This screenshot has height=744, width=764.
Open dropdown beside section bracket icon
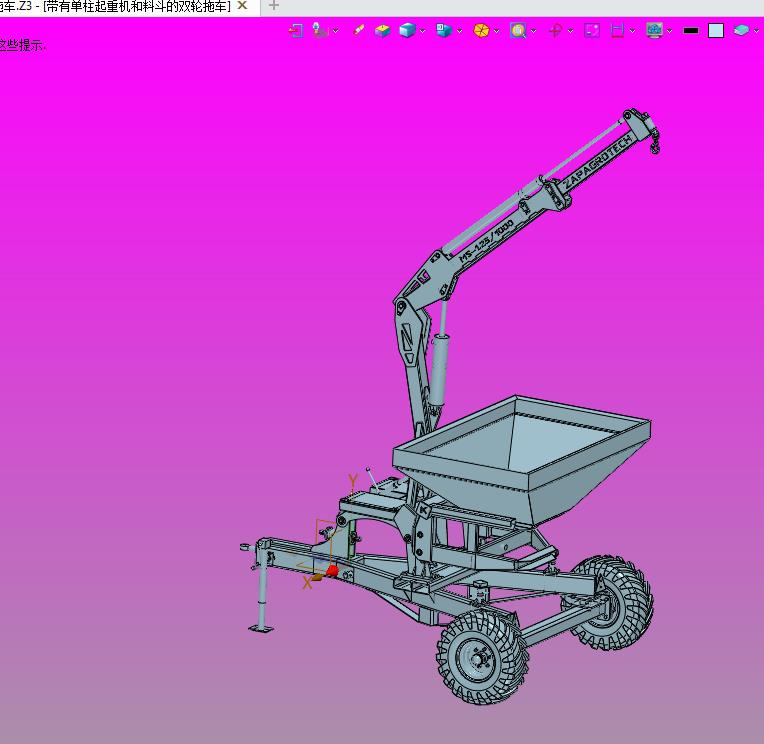632,31
